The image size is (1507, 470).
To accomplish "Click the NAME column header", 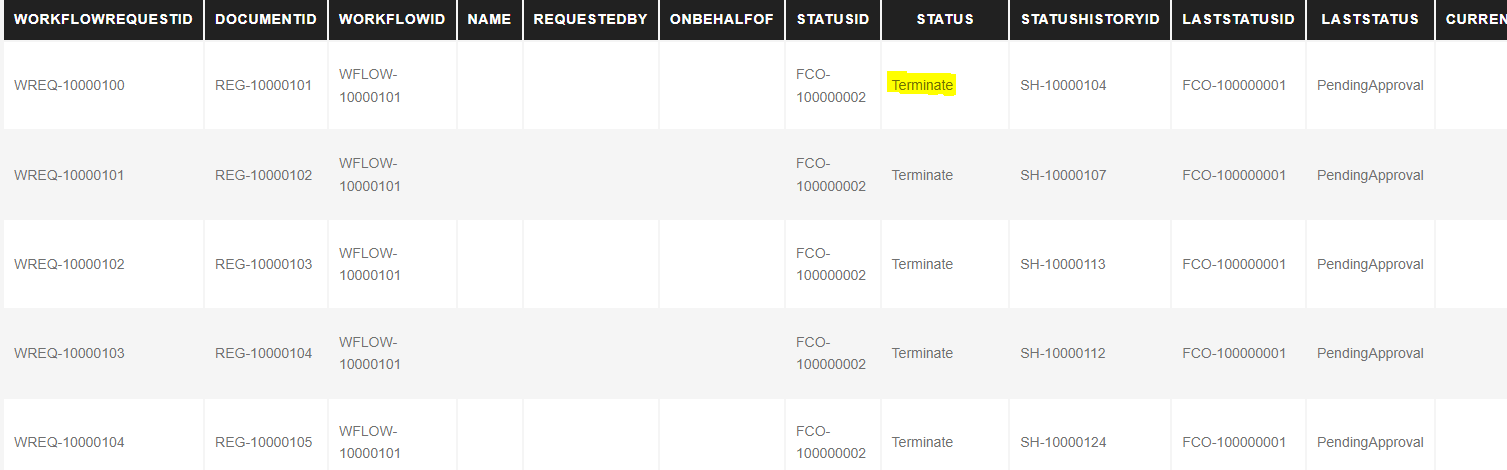I will (489, 20).
